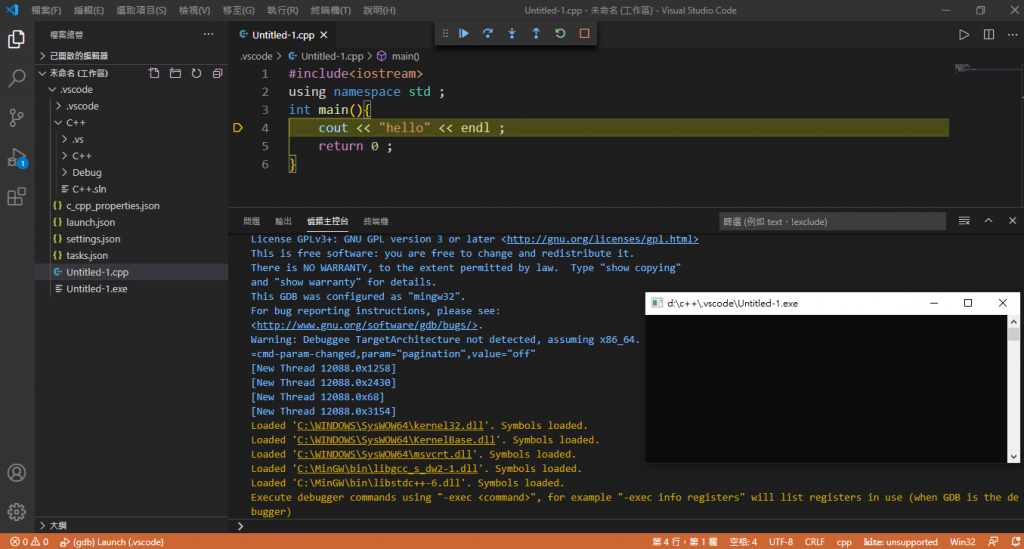
Task: Open the Source Control view
Action: click(x=16, y=117)
